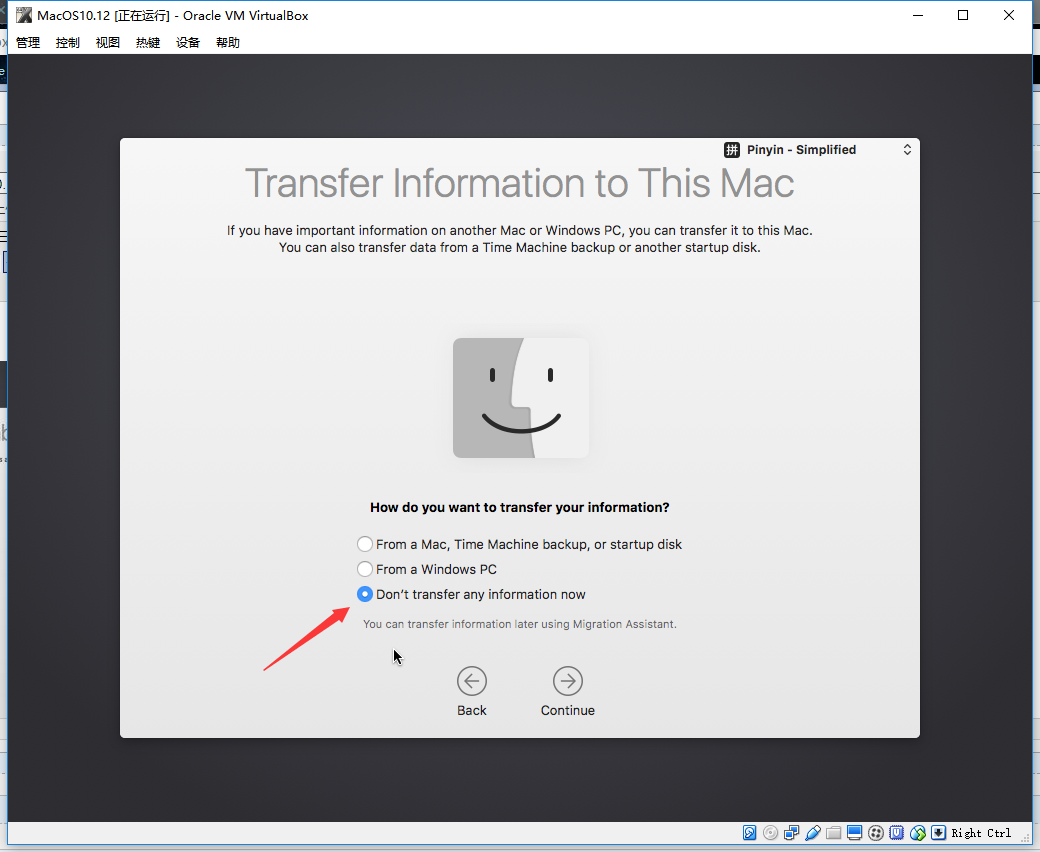Select Don't transfer any information now
Image resolution: width=1040 pixels, height=852 pixels.
point(471,595)
